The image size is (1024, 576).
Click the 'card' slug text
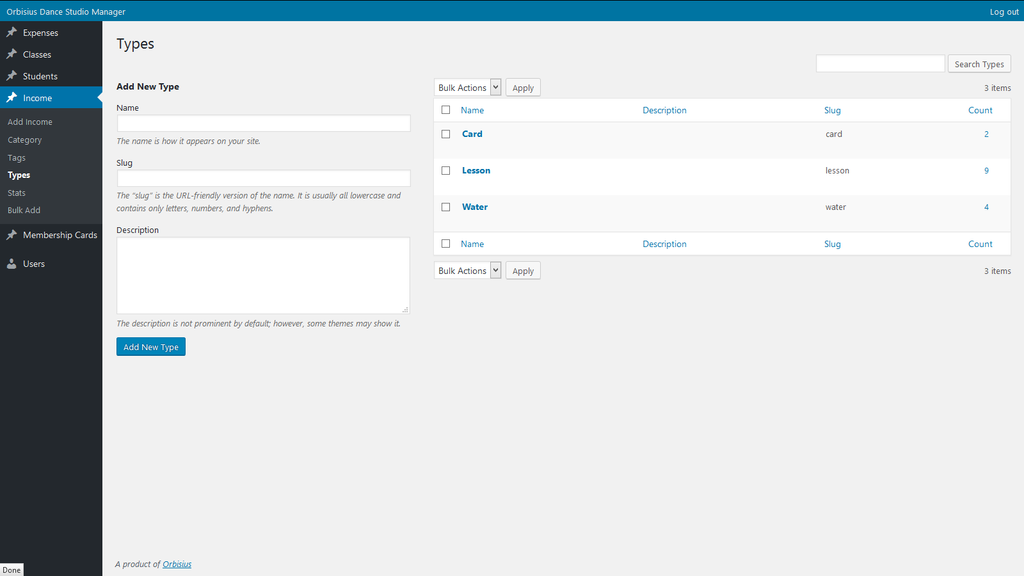pos(834,134)
